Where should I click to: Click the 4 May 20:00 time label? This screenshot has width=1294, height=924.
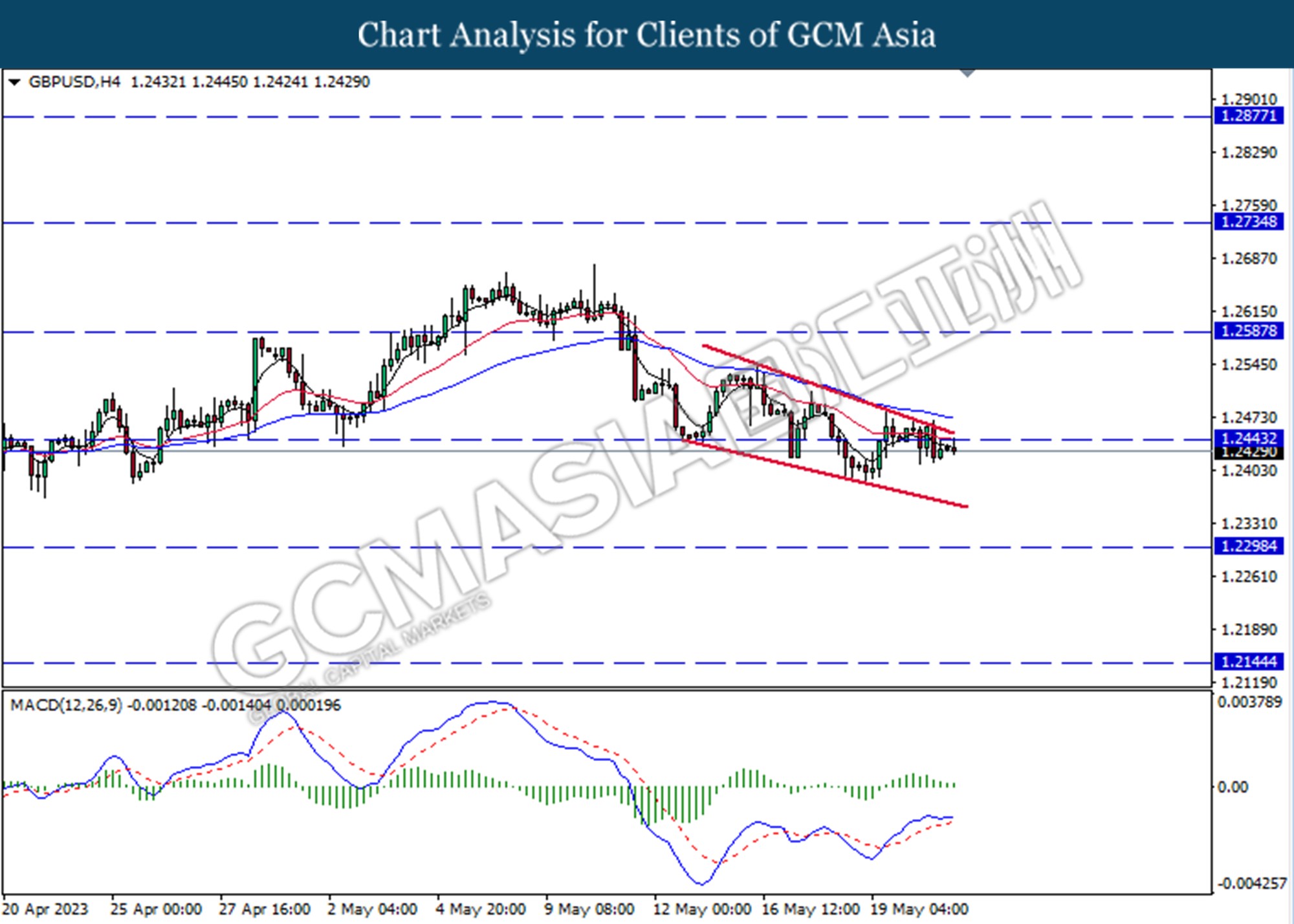pyautogui.click(x=481, y=910)
